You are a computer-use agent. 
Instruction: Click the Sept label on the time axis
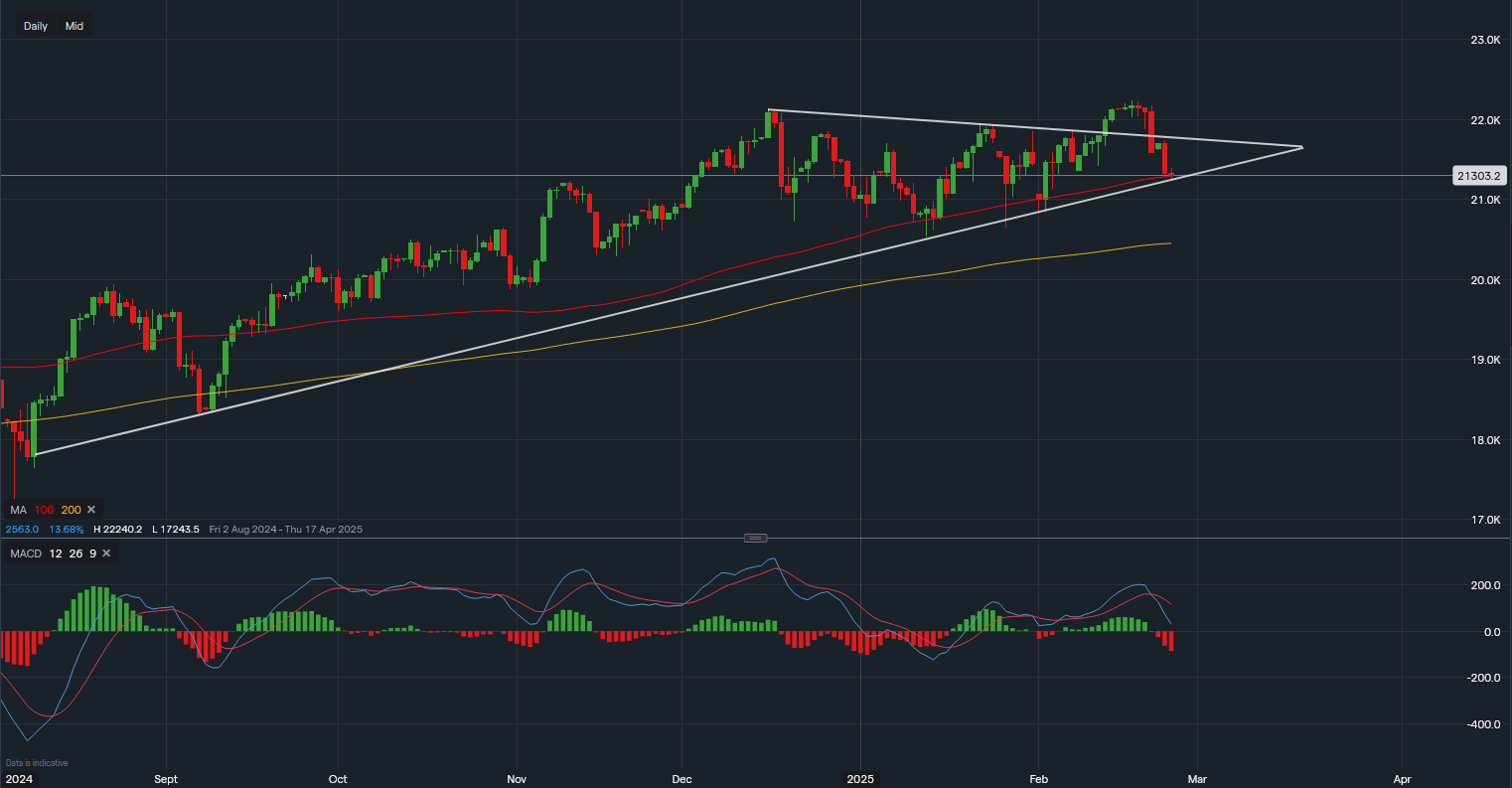166,780
